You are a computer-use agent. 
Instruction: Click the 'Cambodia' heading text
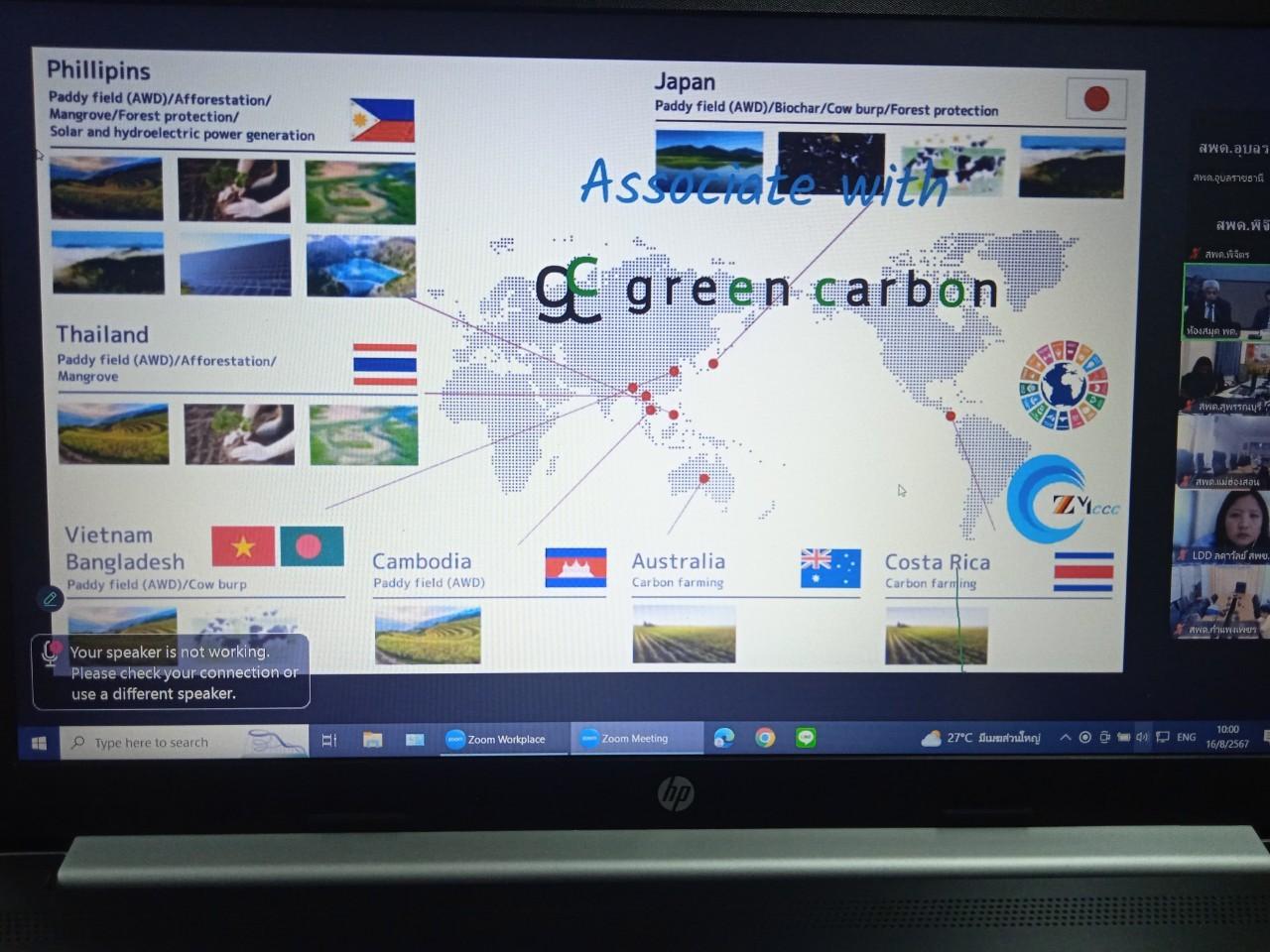422,561
